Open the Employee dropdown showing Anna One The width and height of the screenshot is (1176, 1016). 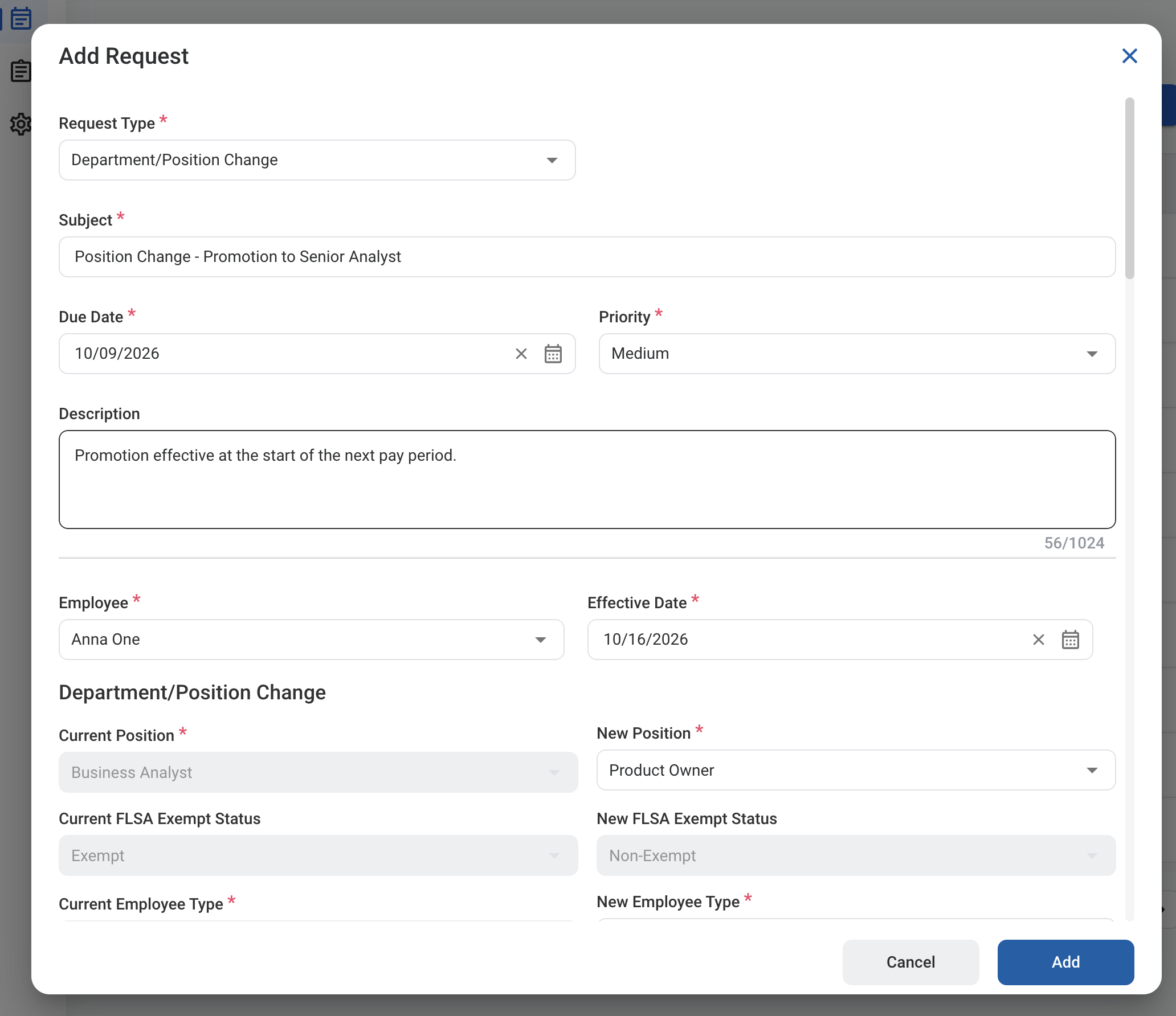click(x=311, y=640)
